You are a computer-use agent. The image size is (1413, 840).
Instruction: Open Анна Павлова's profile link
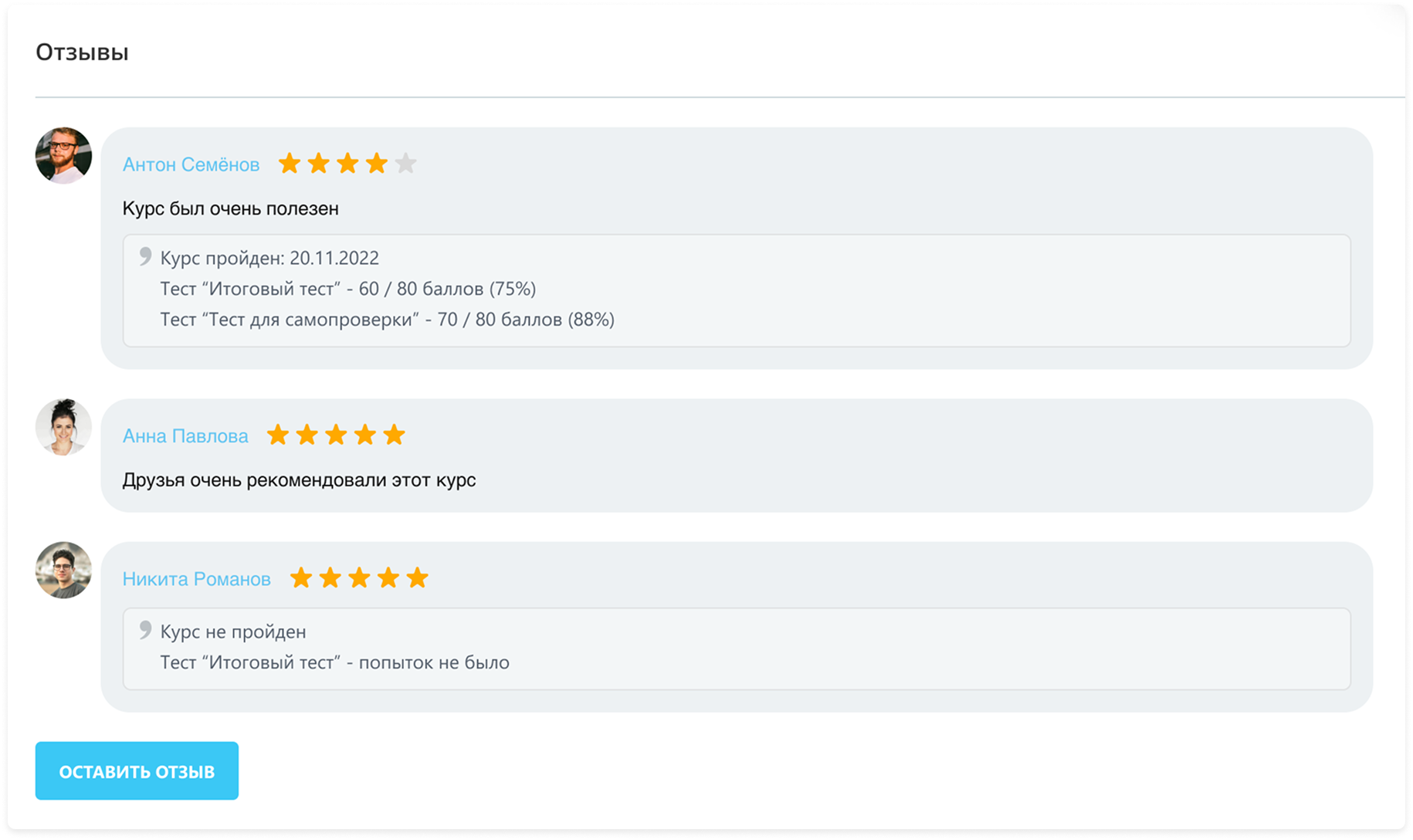coord(185,436)
